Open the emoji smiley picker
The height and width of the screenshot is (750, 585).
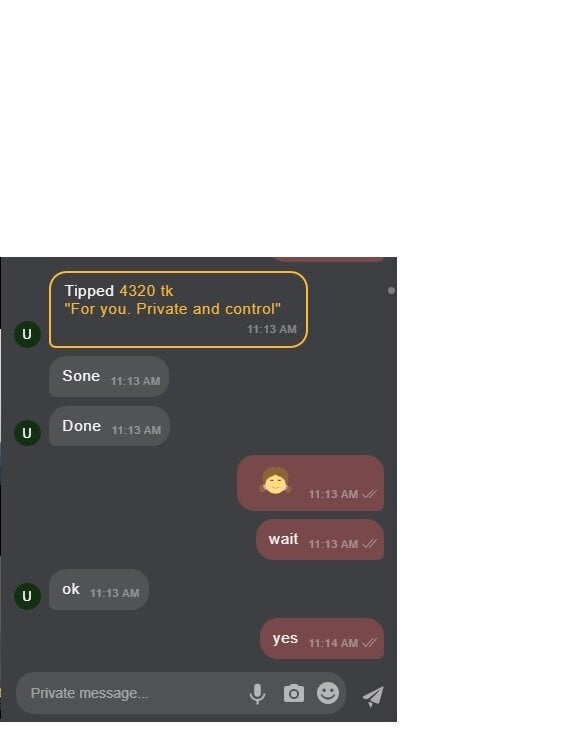[328, 693]
